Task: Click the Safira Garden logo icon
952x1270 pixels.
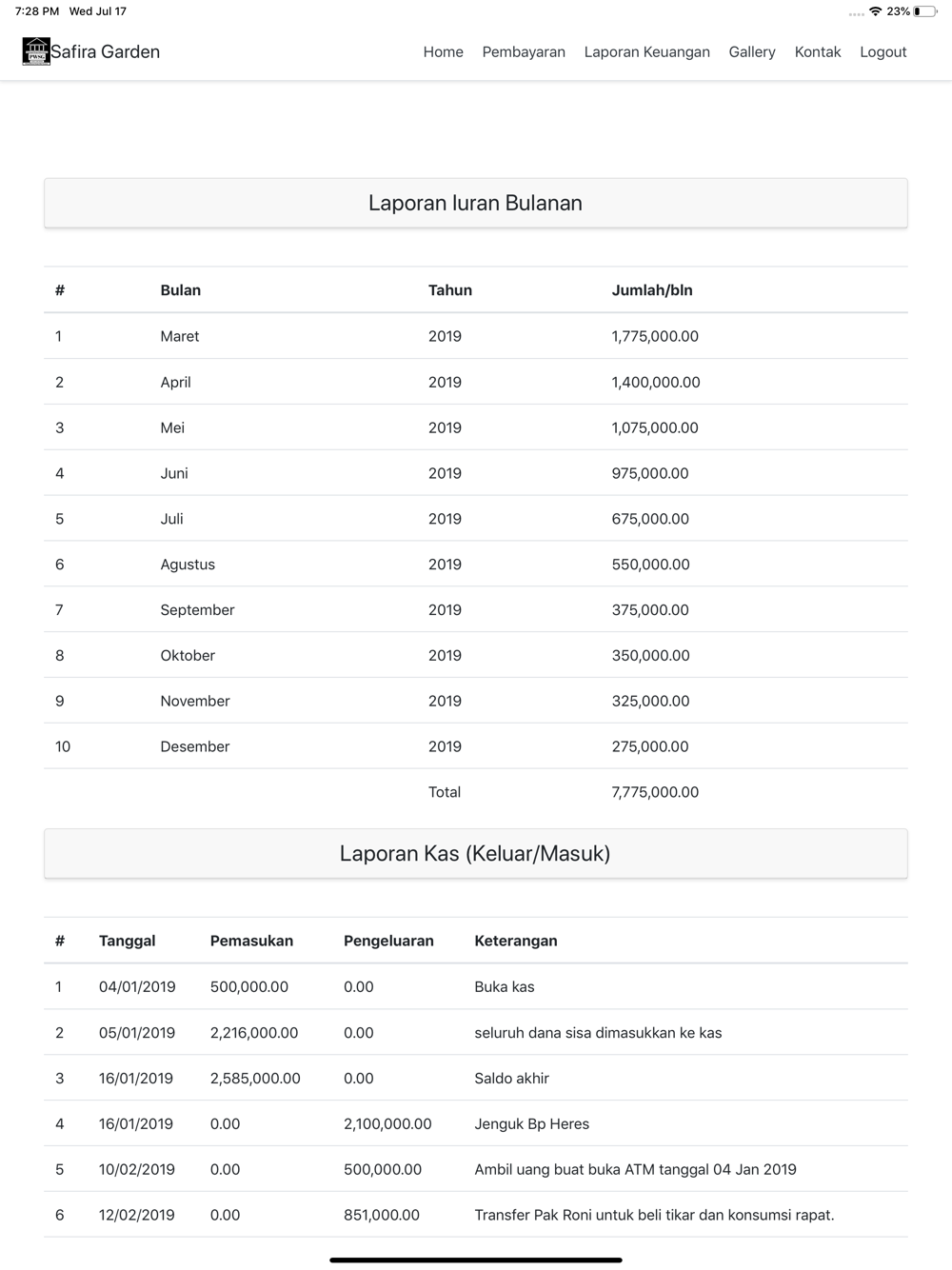Action: (x=36, y=51)
